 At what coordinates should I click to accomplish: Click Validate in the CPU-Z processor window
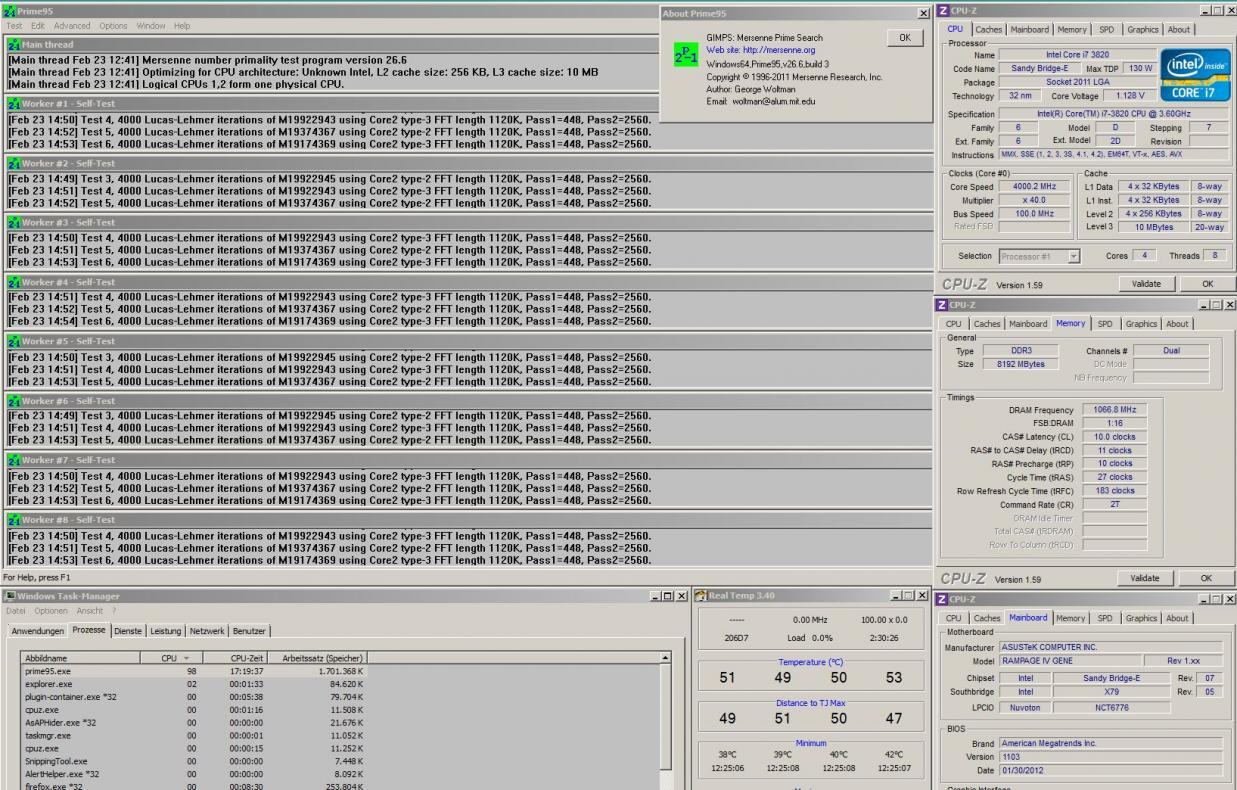tap(1146, 284)
